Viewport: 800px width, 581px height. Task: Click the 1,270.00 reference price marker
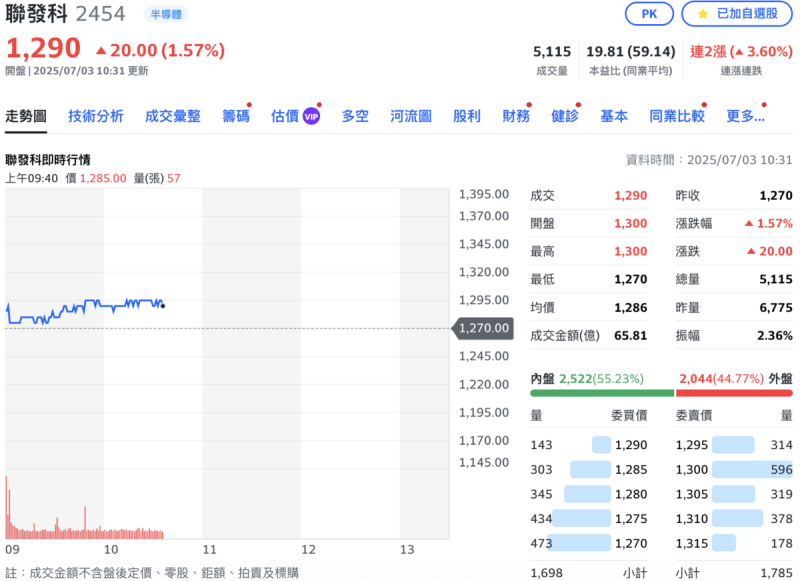pos(483,328)
